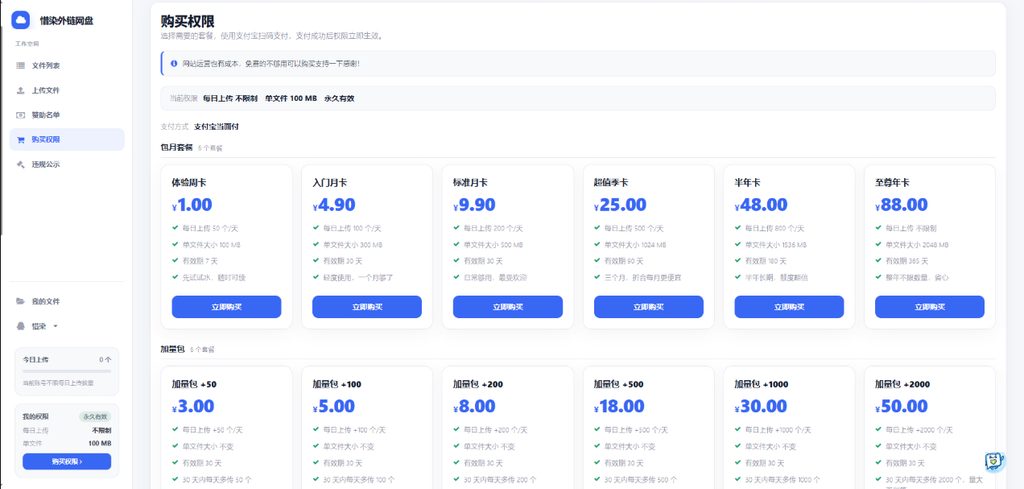The image size is (1024, 489).
Task: Click the ¥4.90 price on 入门月卡
Action: [334, 205]
